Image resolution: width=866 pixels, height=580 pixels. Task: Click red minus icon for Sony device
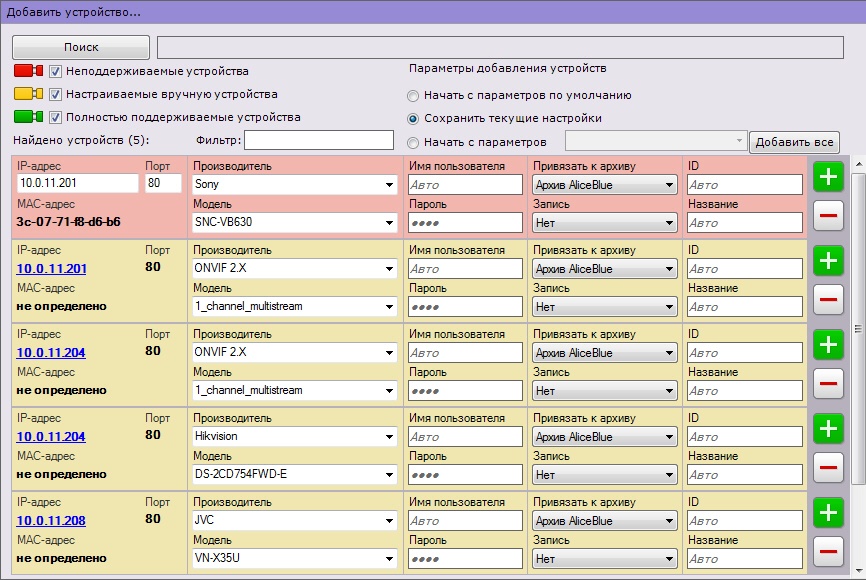[828, 215]
